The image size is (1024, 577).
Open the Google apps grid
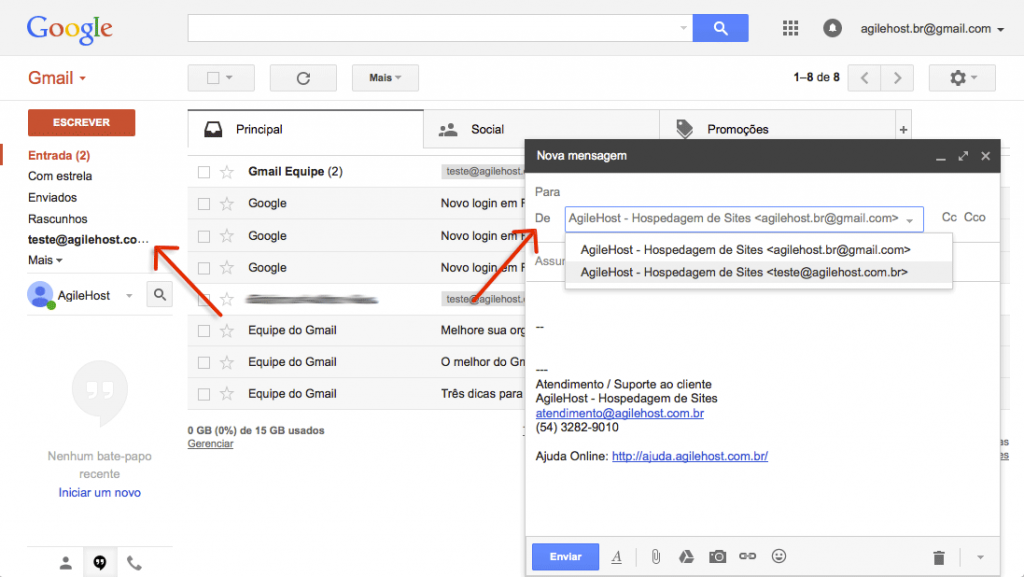click(790, 28)
